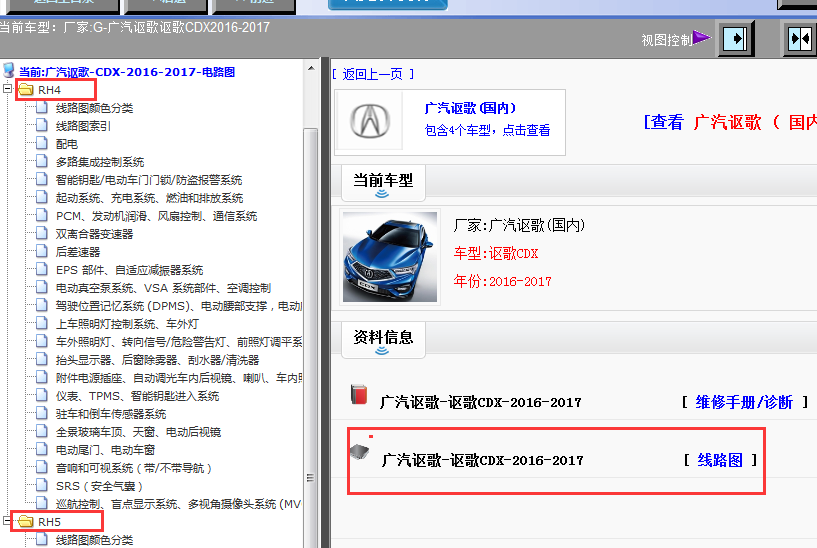
Task: Open 双离合器变速器 tree item
Action: pyautogui.click(x=94, y=234)
